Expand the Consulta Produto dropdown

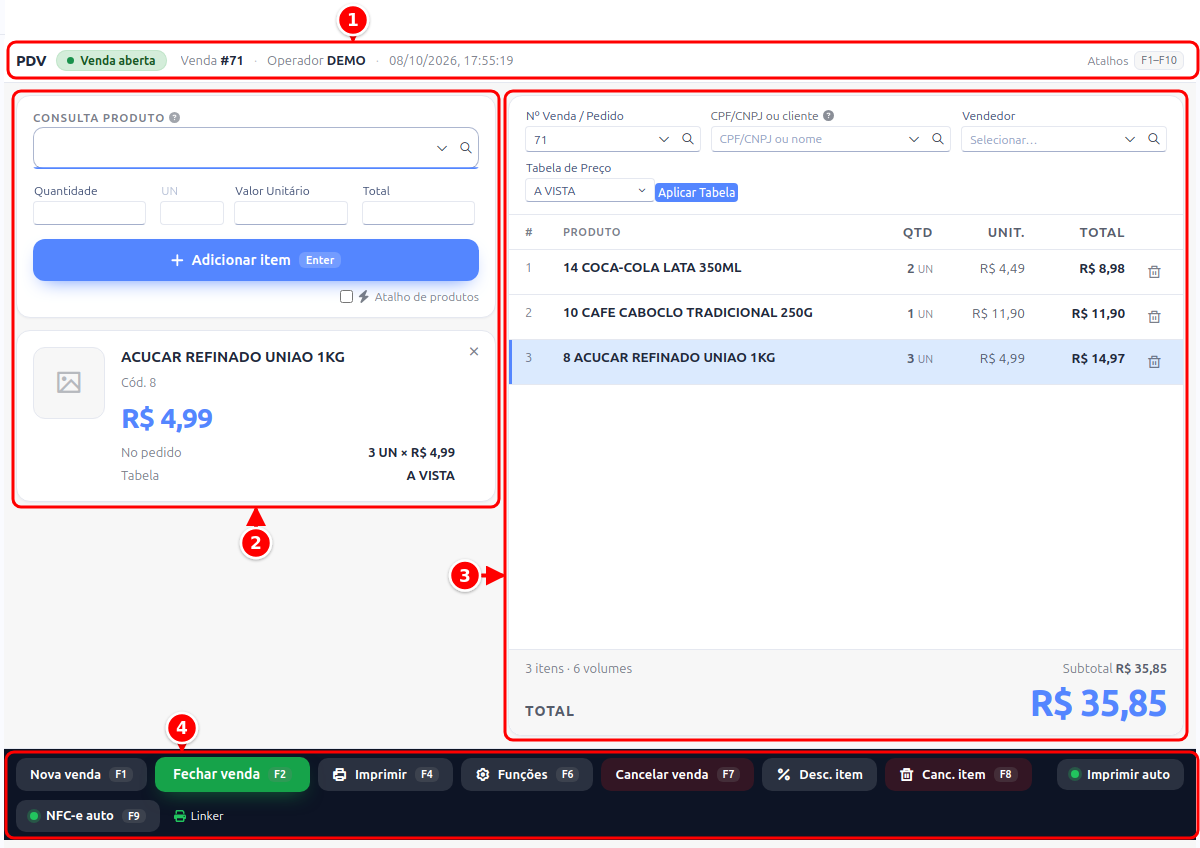(442, 148)
